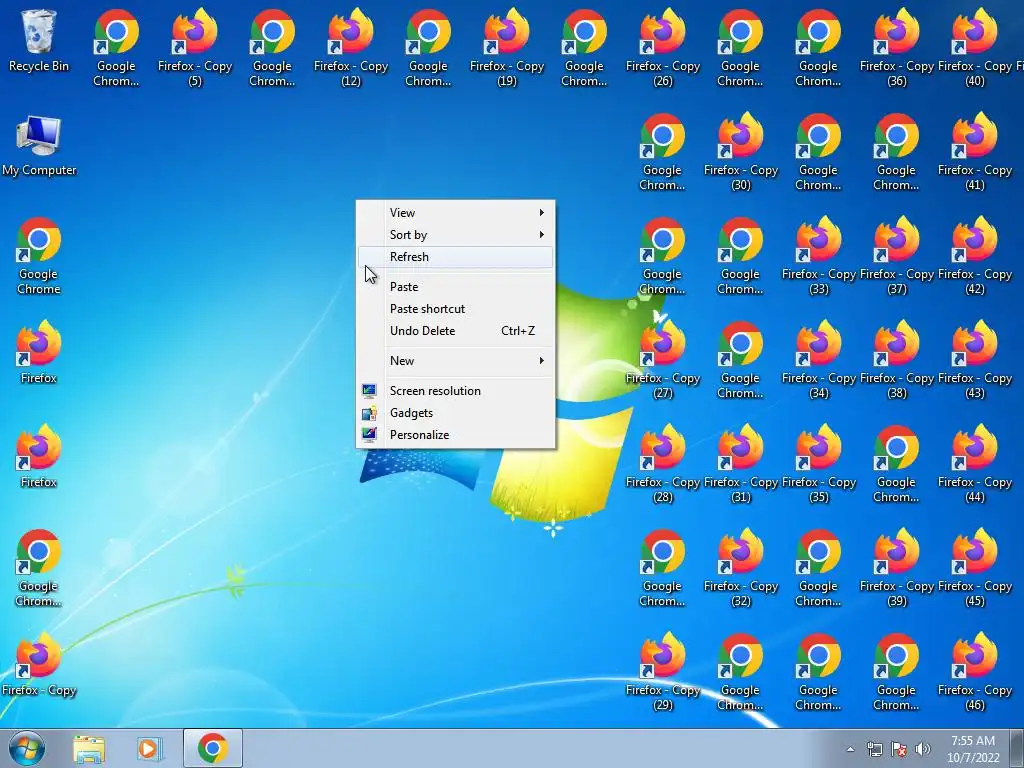Choose Refresh from the context menu
Screen dimensions: 1024x768
click(456, 257)
